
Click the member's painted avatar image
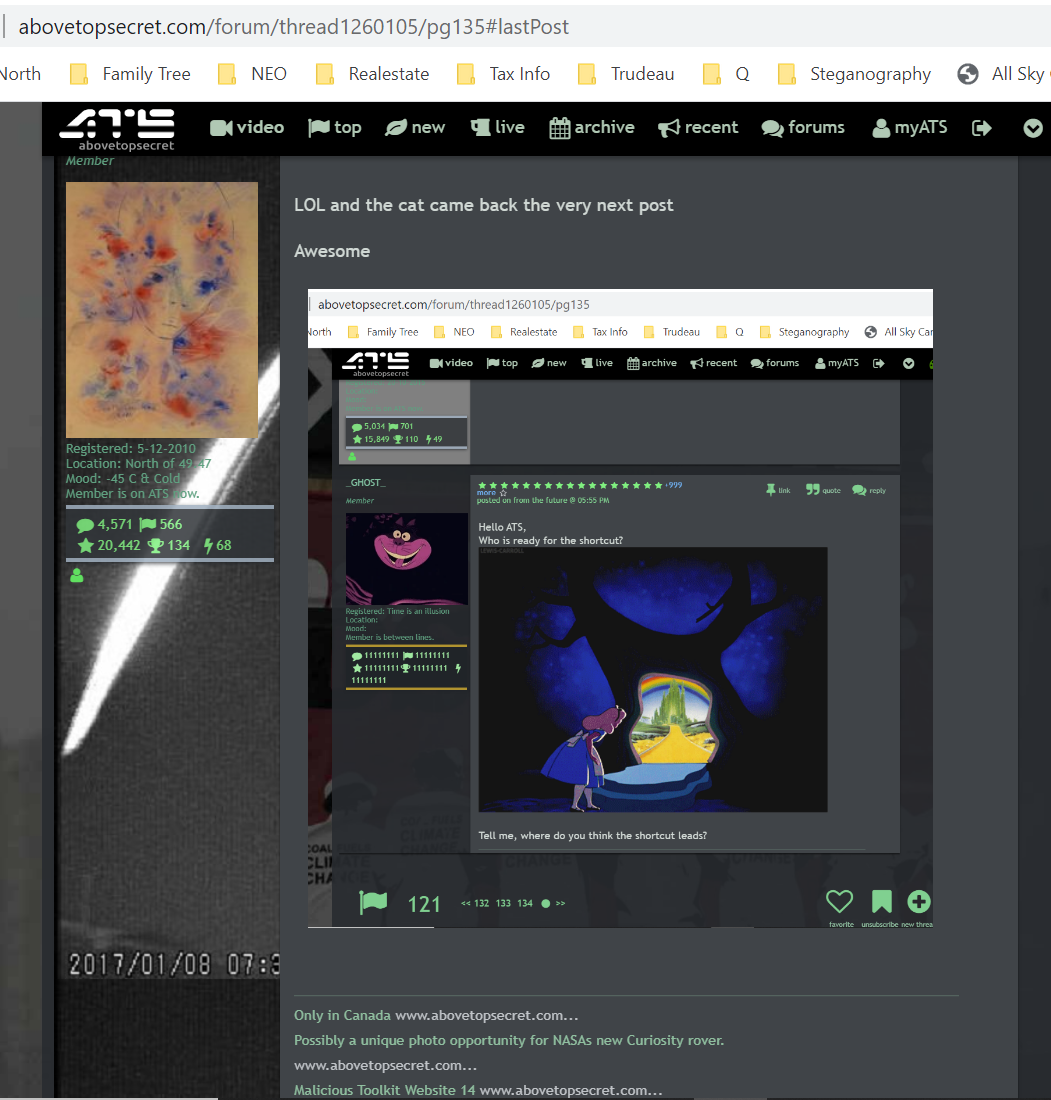161,309
